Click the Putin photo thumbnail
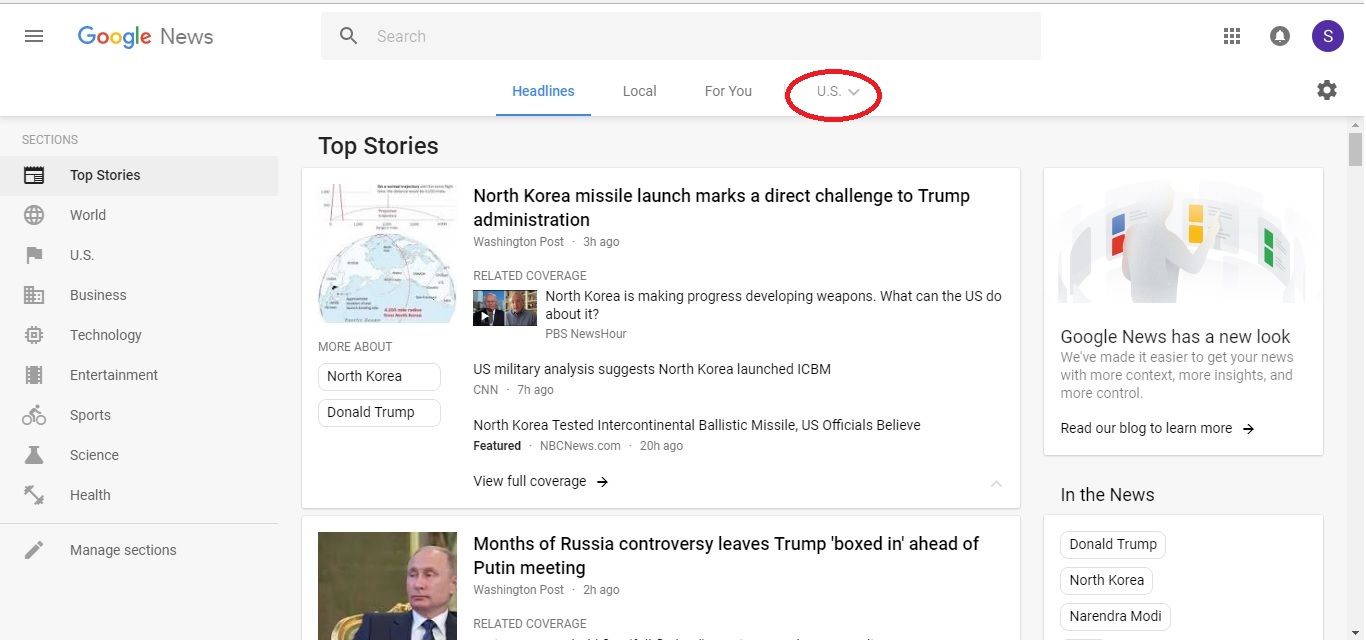 click(x=387, y=586)
